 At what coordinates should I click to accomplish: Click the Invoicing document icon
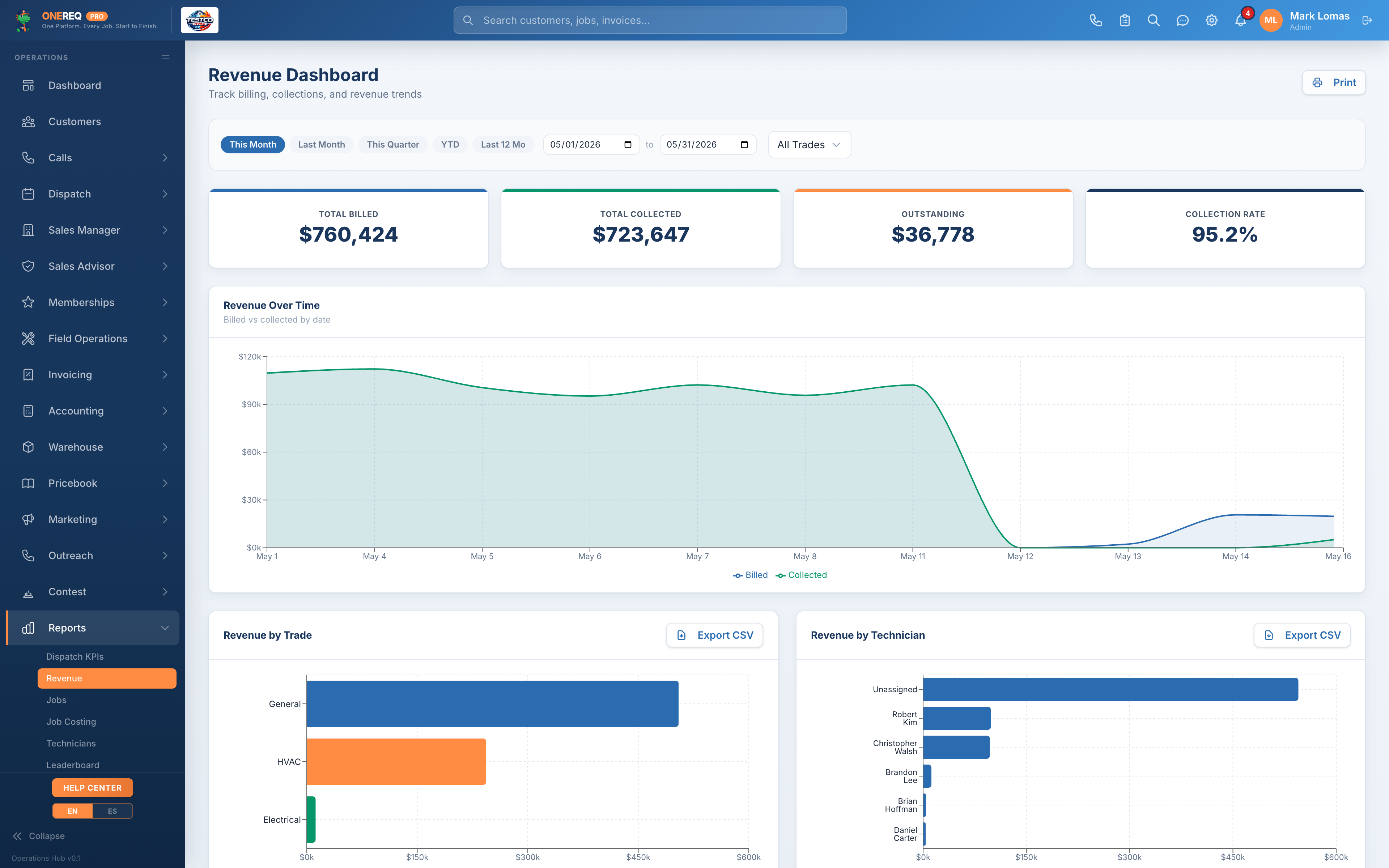[28, 375]
